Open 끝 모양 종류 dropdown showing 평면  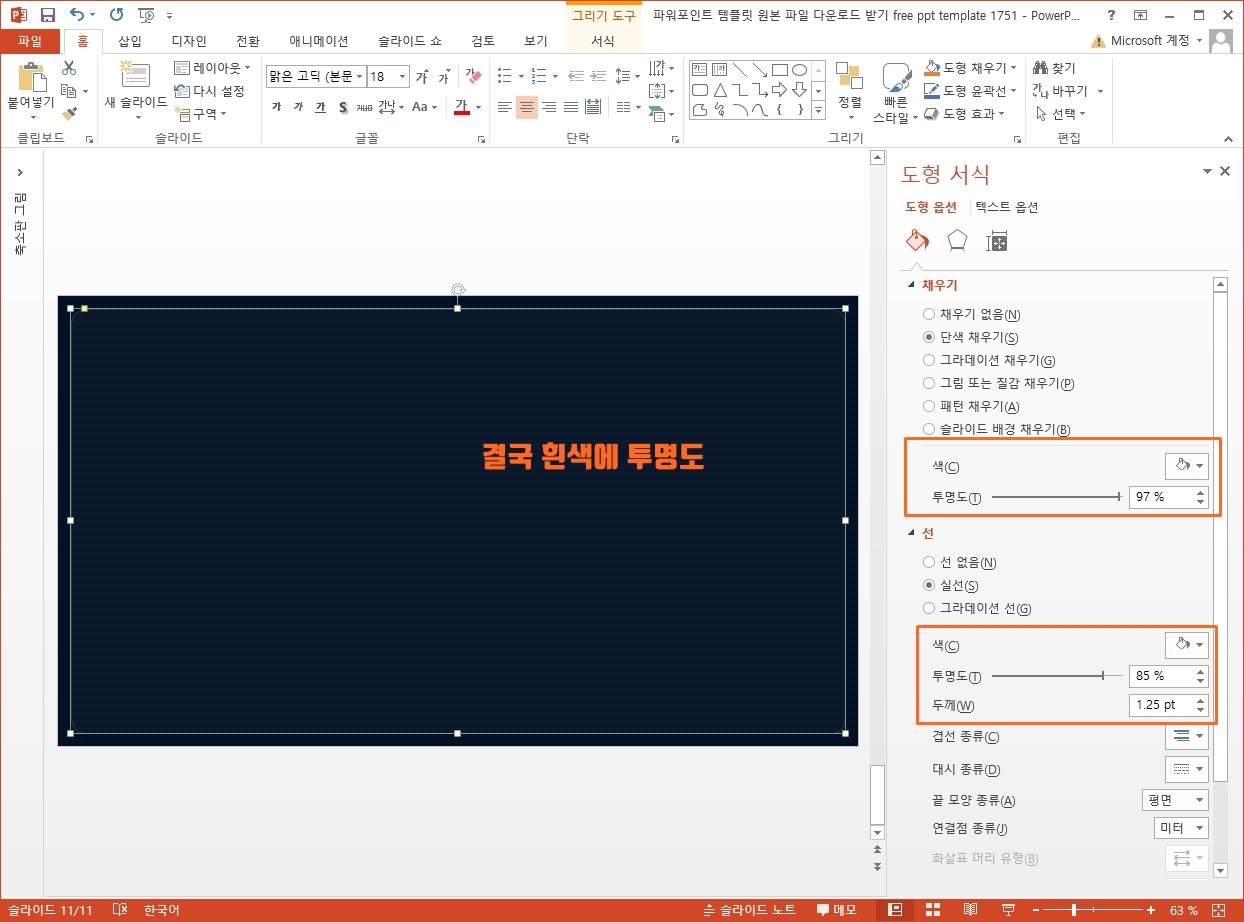coord(1175,800)
